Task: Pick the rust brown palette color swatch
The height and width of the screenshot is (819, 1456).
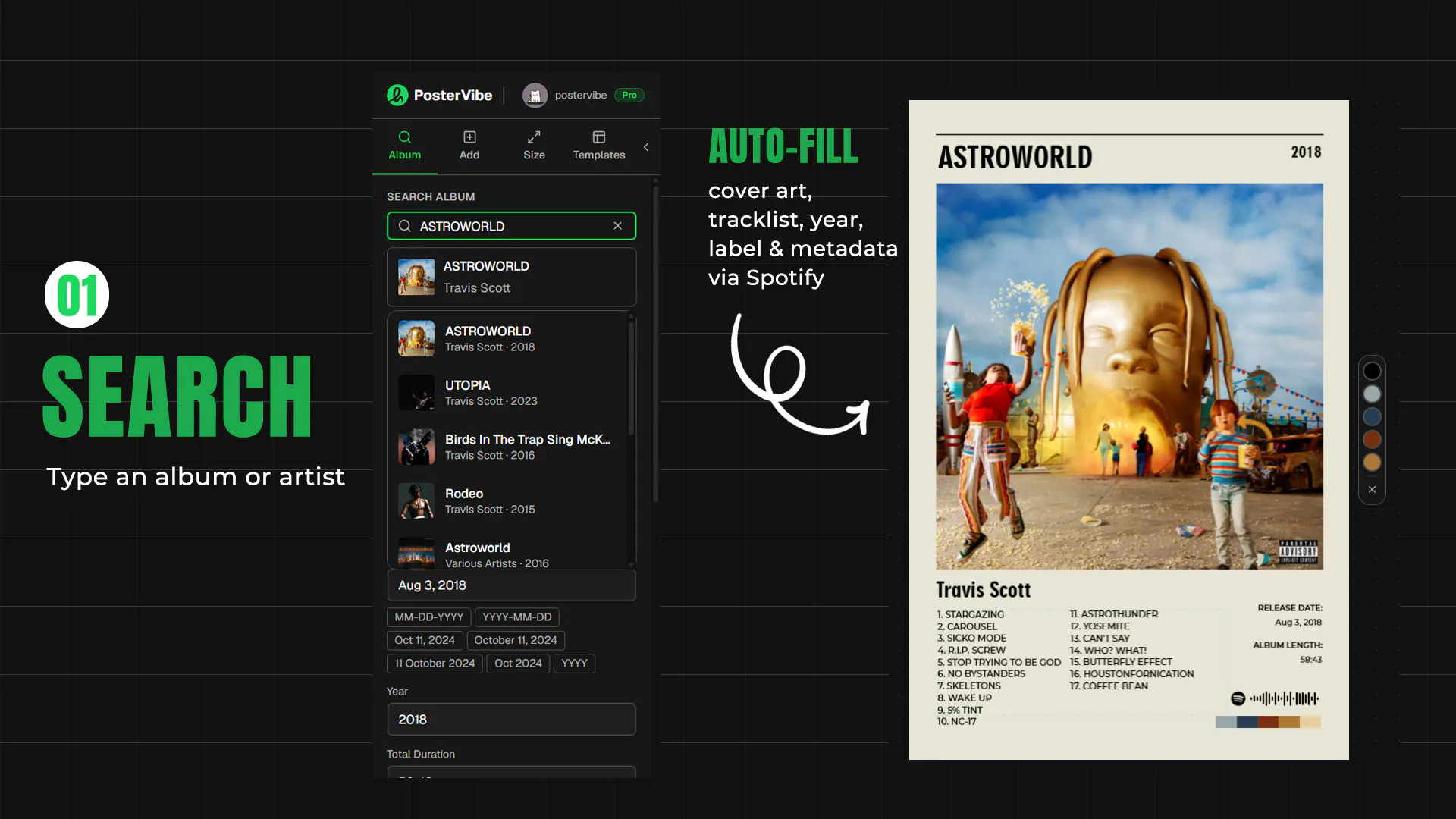Action: pyautogui.click(x=1372, y=439)
